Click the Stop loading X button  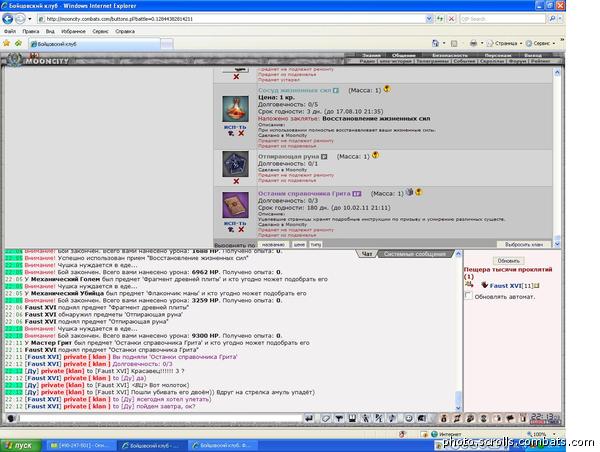click(452, 19)
